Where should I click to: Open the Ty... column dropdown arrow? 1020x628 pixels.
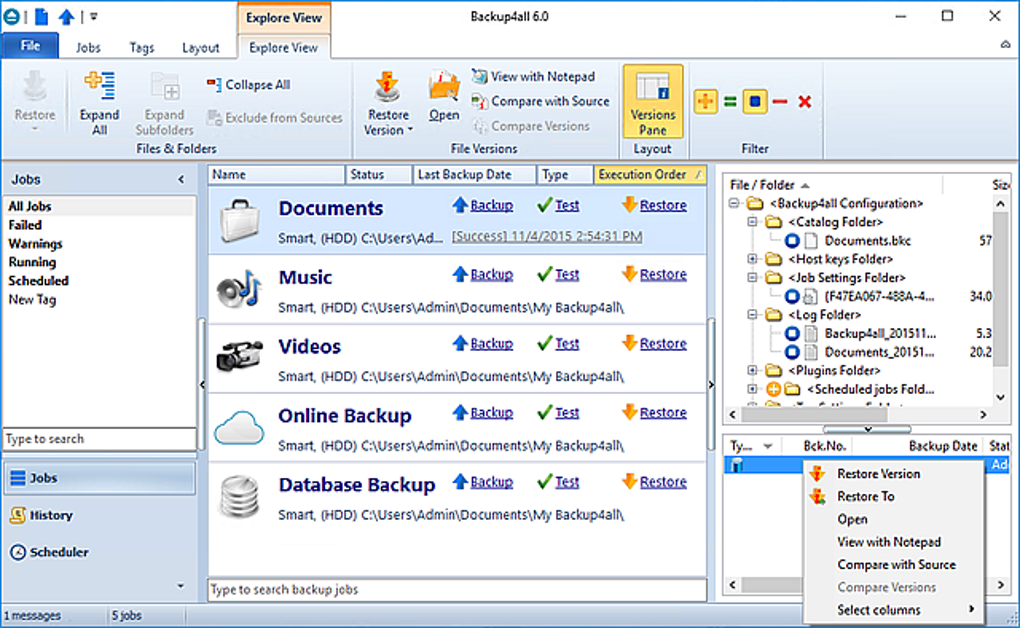point(768,446)
